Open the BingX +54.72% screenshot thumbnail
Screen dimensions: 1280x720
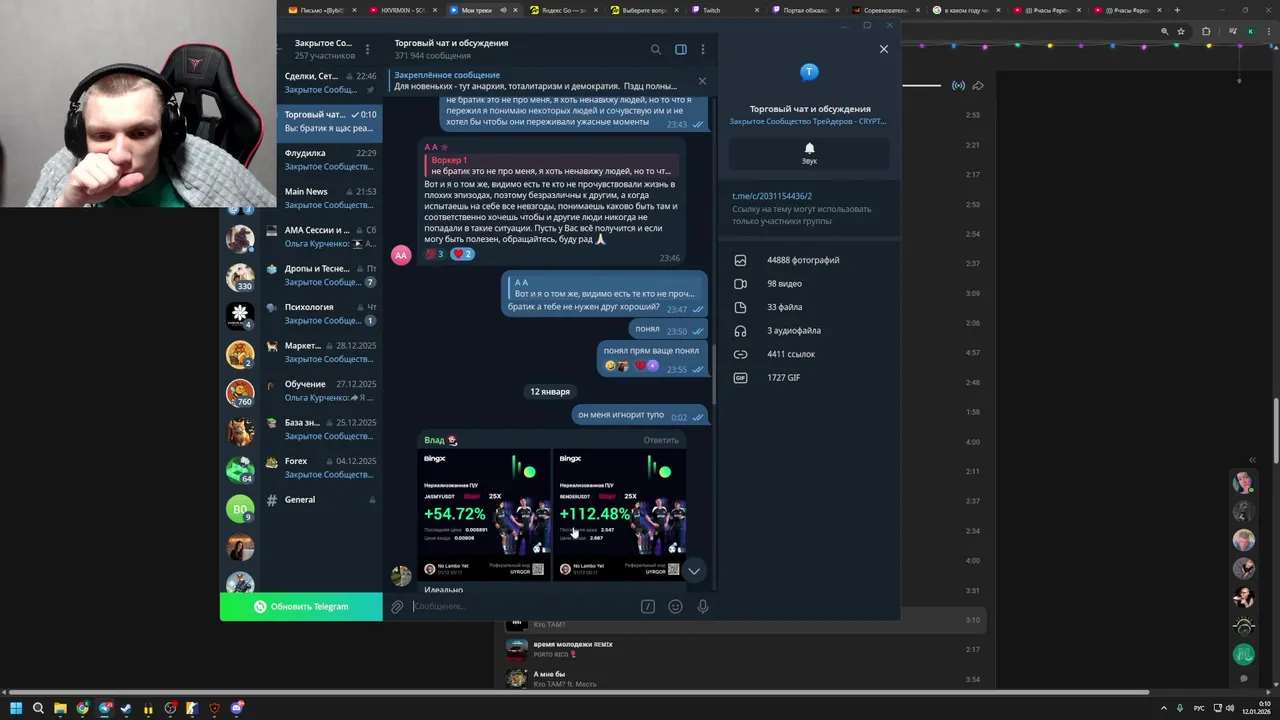(x=484, y=515)
